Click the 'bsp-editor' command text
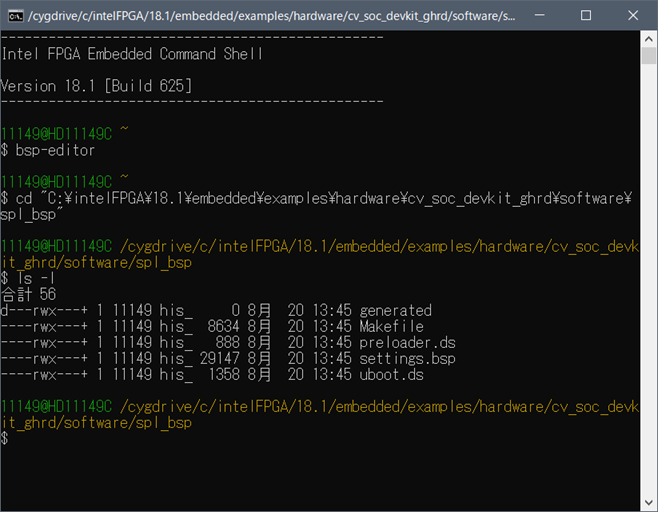 pyautogui.click(x=55, y=150)
